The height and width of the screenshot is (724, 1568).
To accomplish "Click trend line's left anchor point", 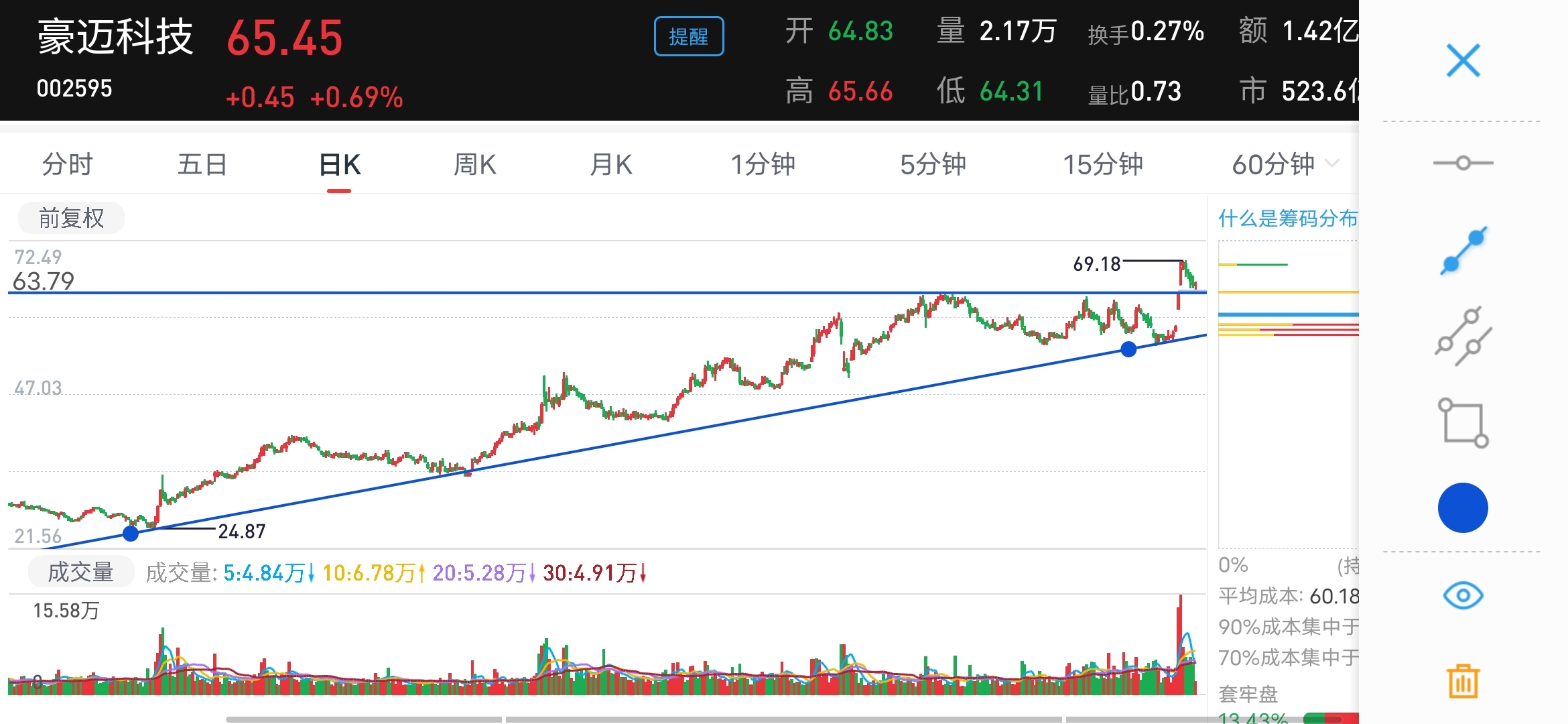I will (x=131, y=534).
